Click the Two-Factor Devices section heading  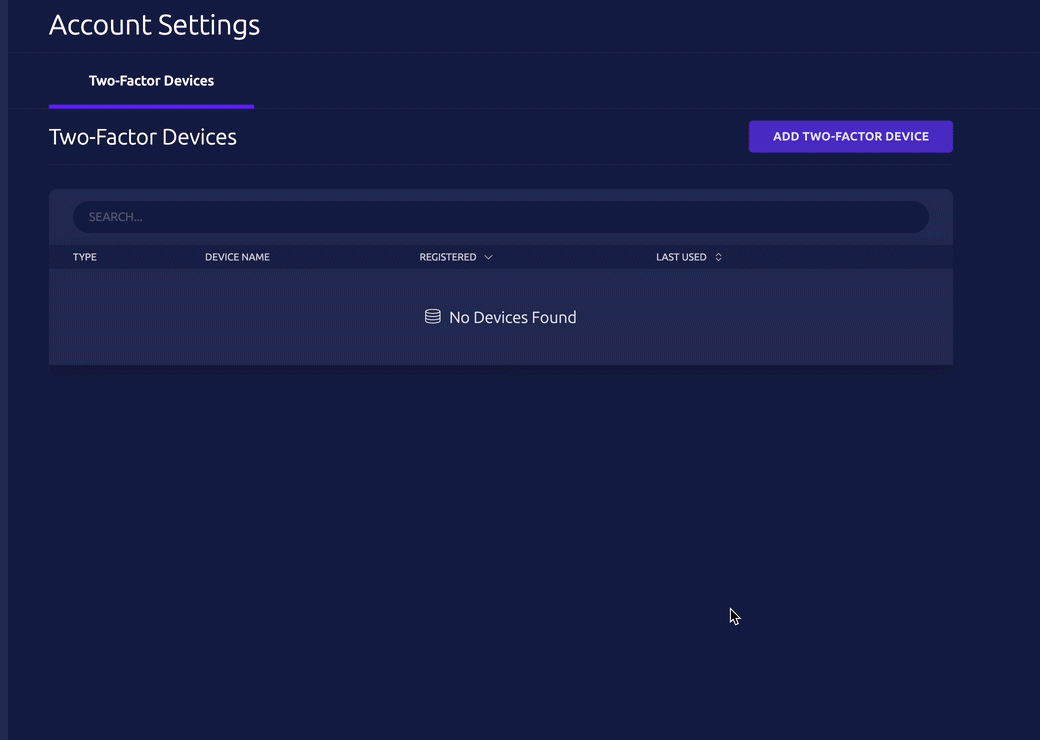pos(142,137)
